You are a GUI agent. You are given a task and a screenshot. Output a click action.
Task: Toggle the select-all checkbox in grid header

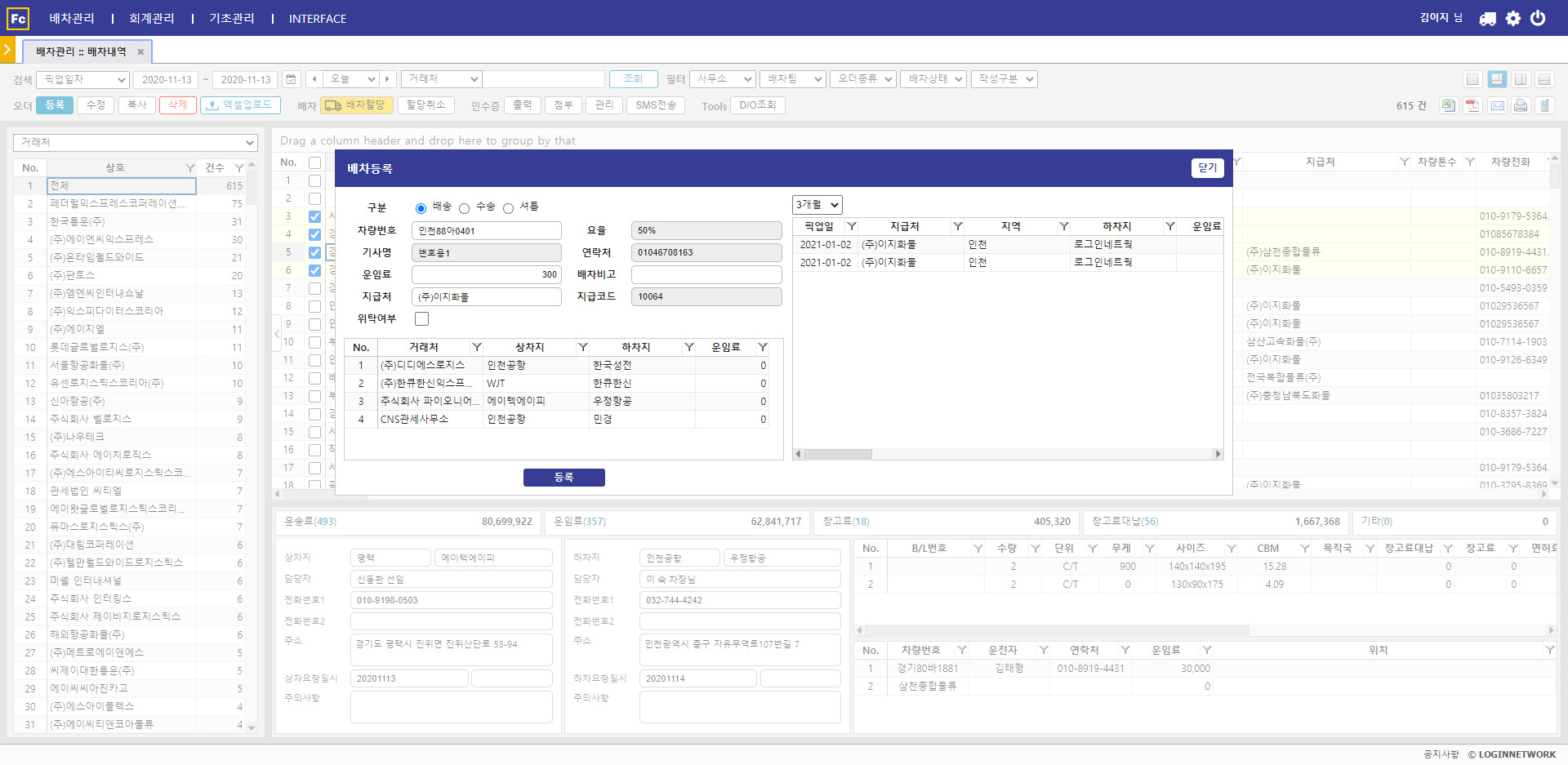click(314, 162)
